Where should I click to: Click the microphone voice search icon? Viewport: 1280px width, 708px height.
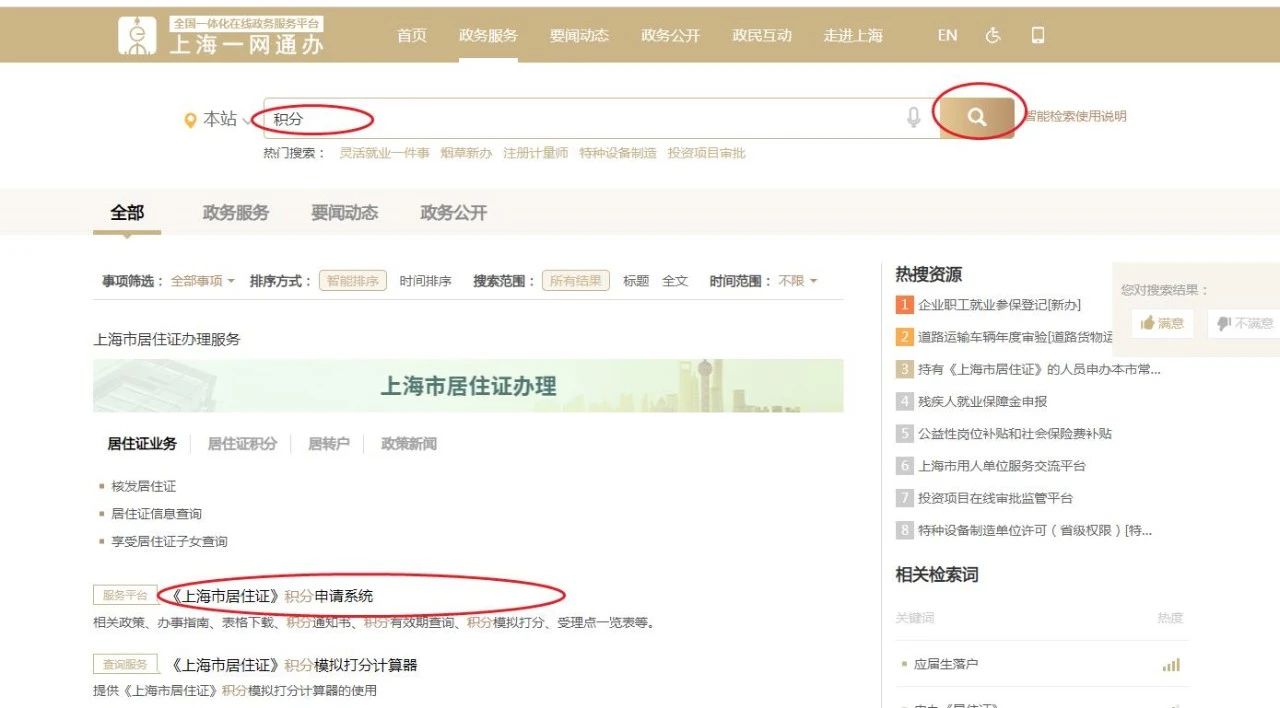tap(913, 118)
